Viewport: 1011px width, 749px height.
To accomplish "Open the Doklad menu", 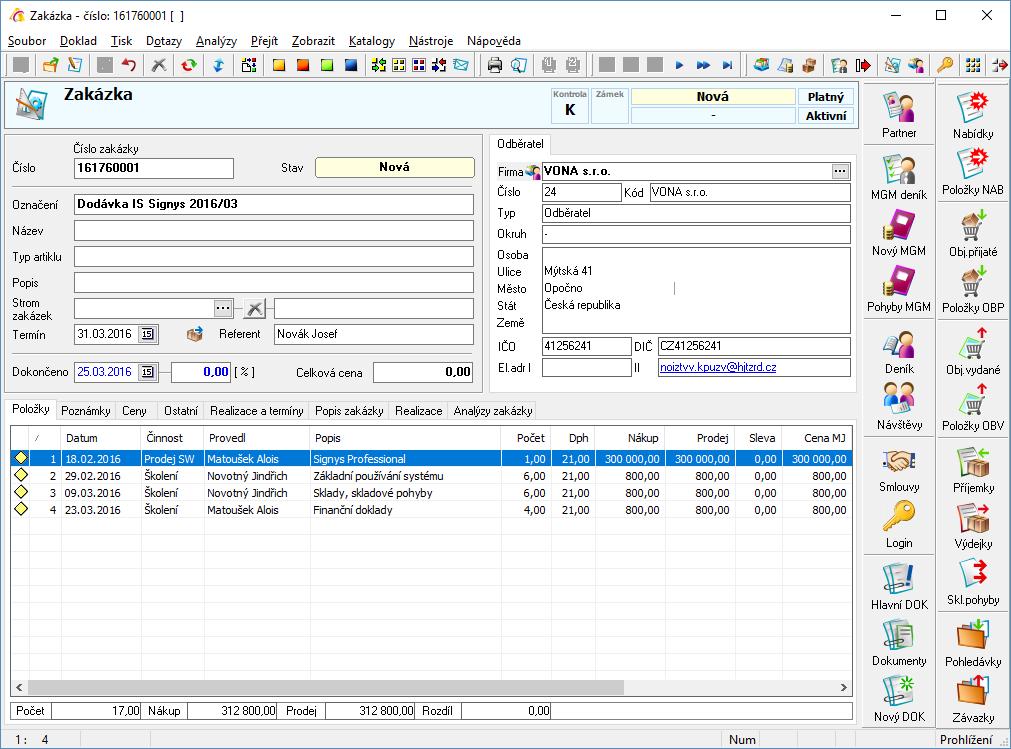I will tap(78, 41).
